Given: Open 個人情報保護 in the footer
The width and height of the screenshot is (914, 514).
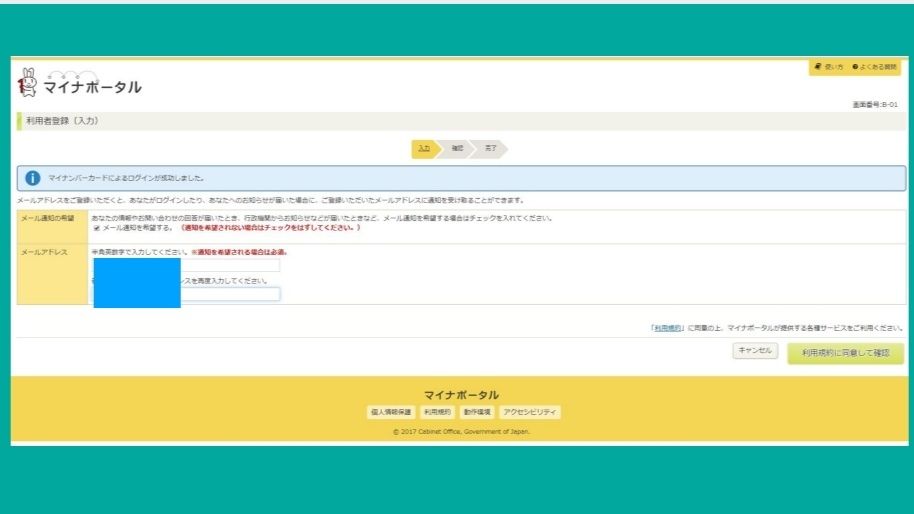Looking at the screenshot, I should pyautogui.click(x=390, y=412).
